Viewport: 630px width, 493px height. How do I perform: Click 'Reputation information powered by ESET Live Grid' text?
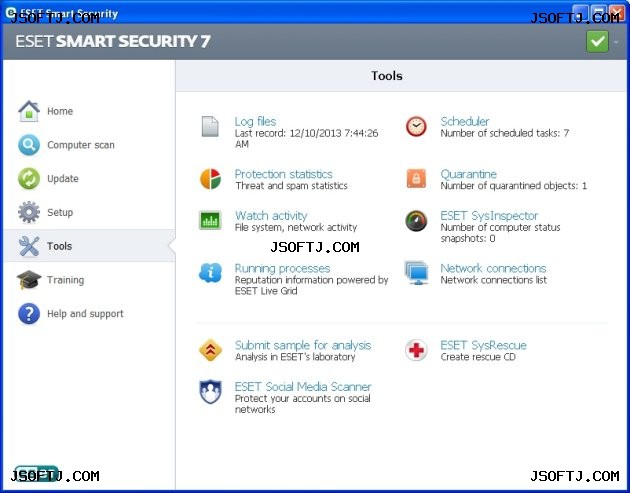click(311, 285)
